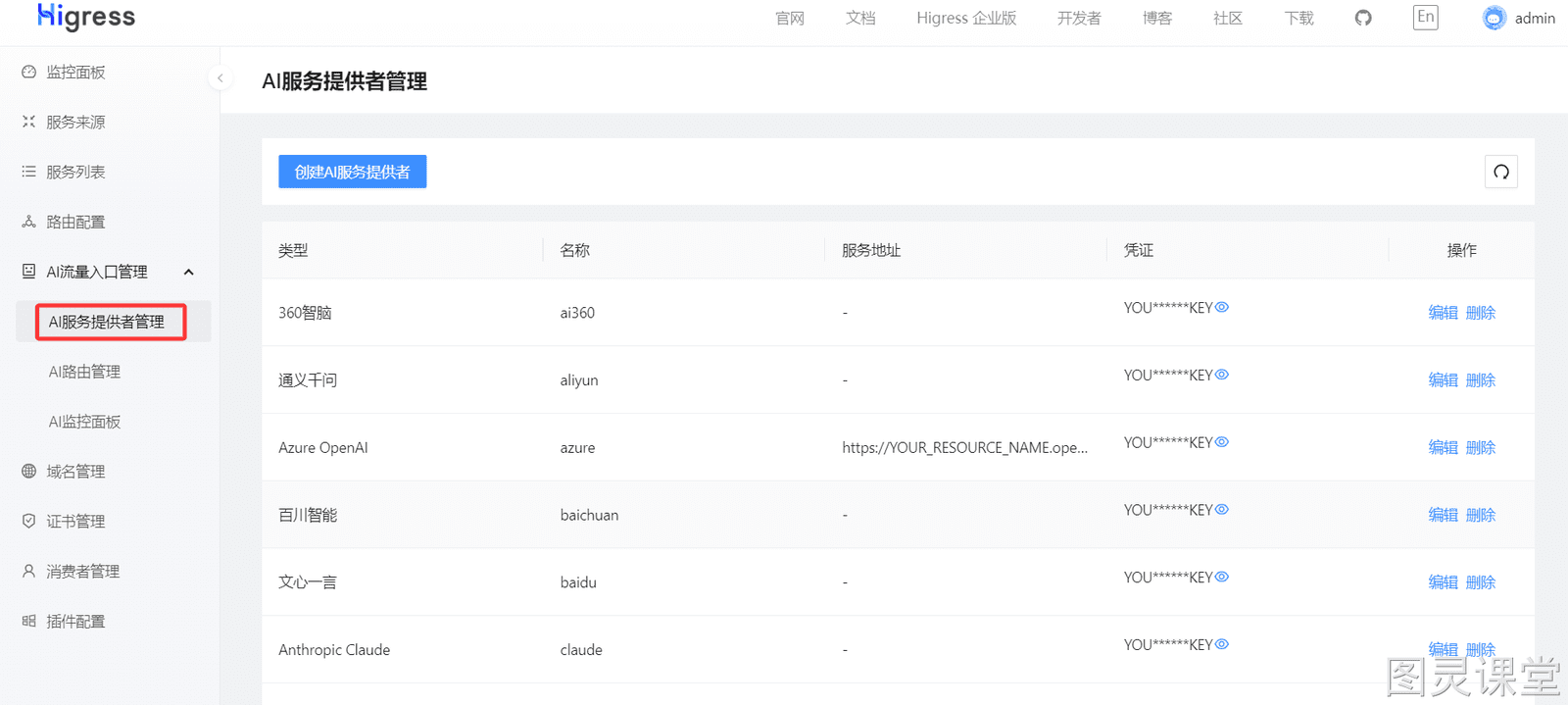Viewport: 1568px width, 705px height.
Task: Show the baichuan credential key
Action: point(1222,509)
